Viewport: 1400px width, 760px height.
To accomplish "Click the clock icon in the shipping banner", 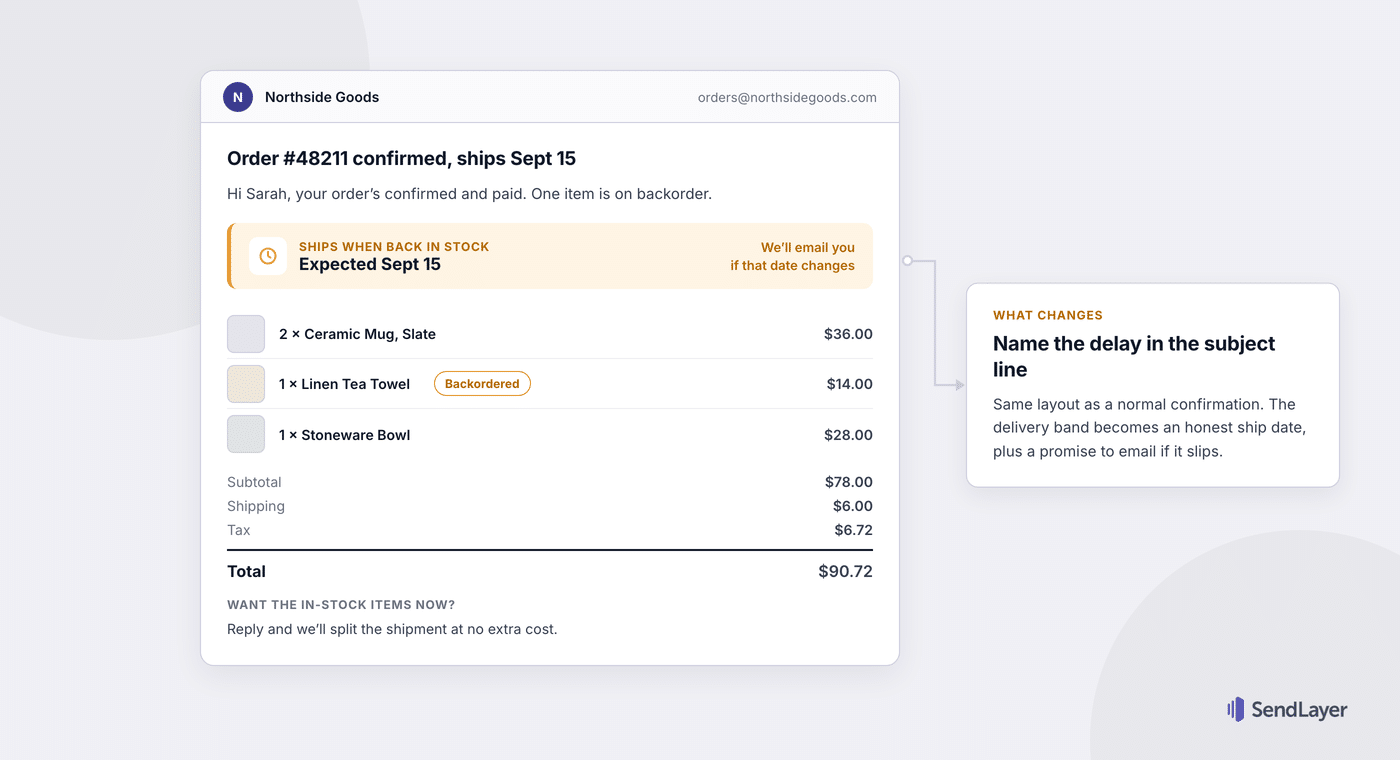I will [268, 256].
